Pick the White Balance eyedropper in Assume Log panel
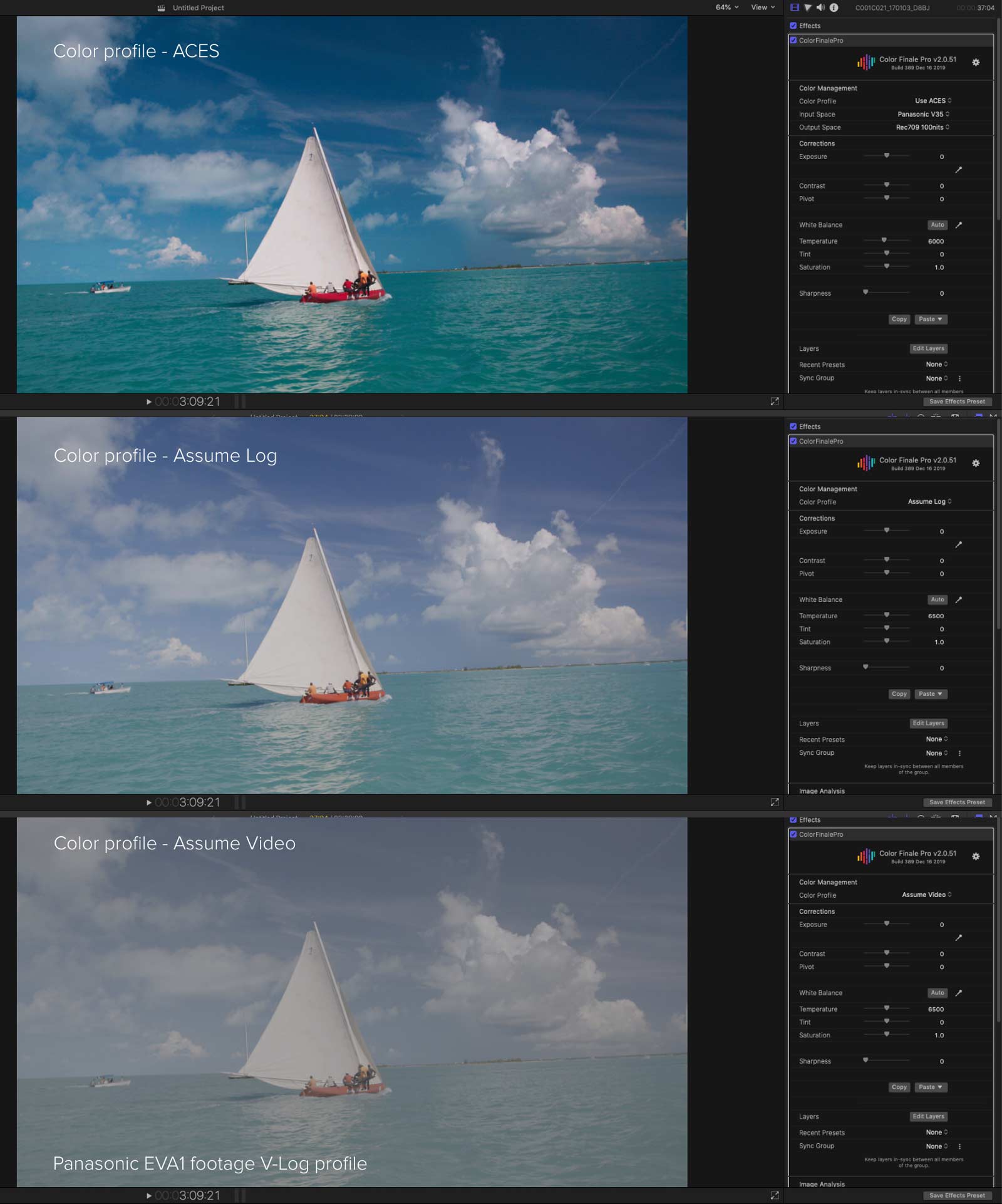1002x1204 pixels. point(958,599)
